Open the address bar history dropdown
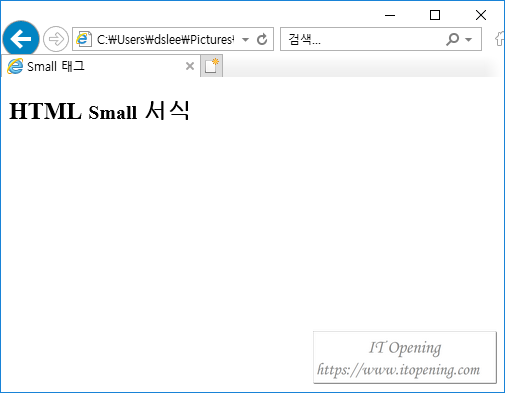505x393 pixels. click(246, 40)
